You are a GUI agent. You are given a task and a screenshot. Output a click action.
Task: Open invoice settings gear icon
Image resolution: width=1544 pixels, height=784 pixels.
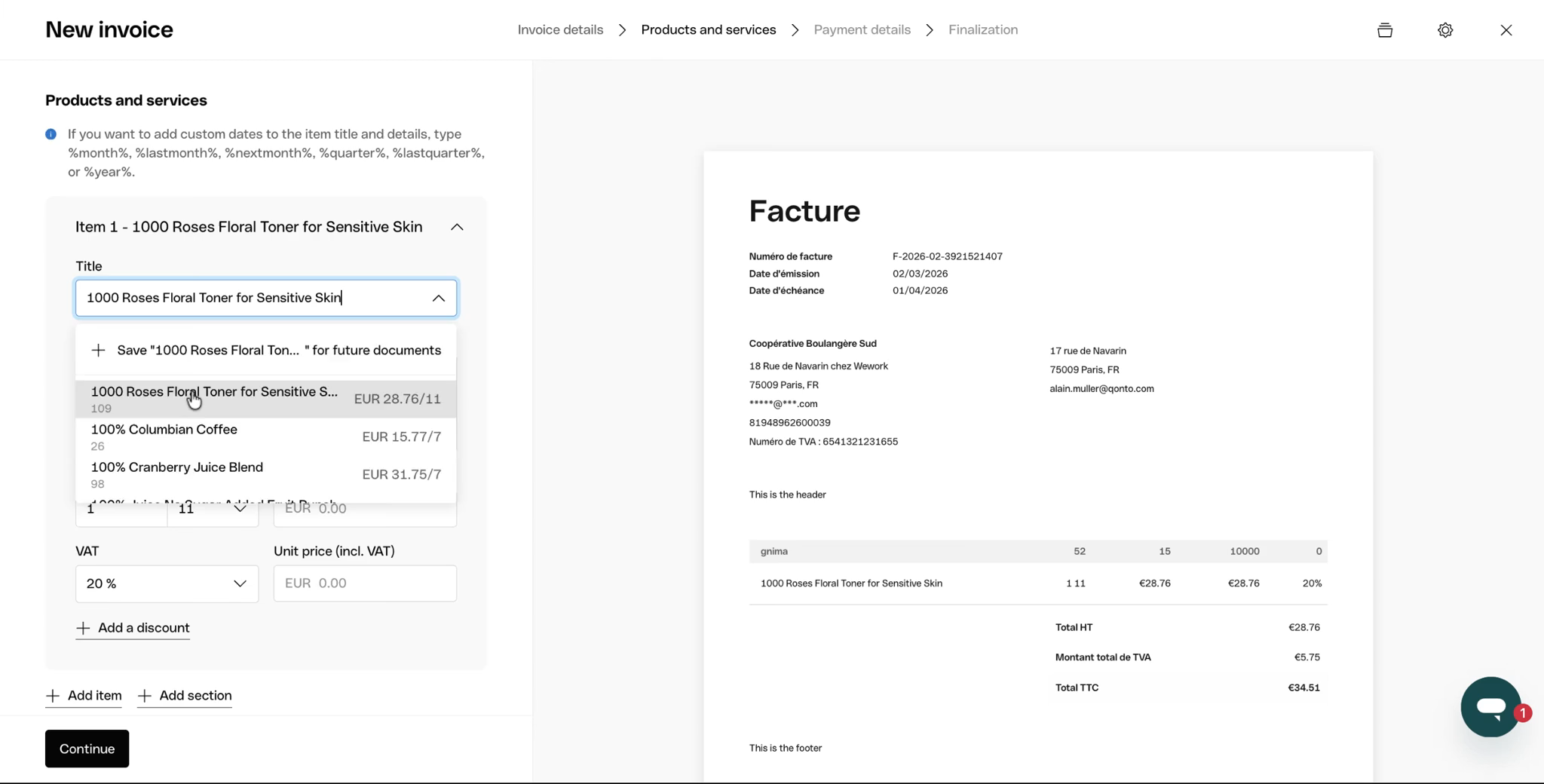[x=1444, y=30]
